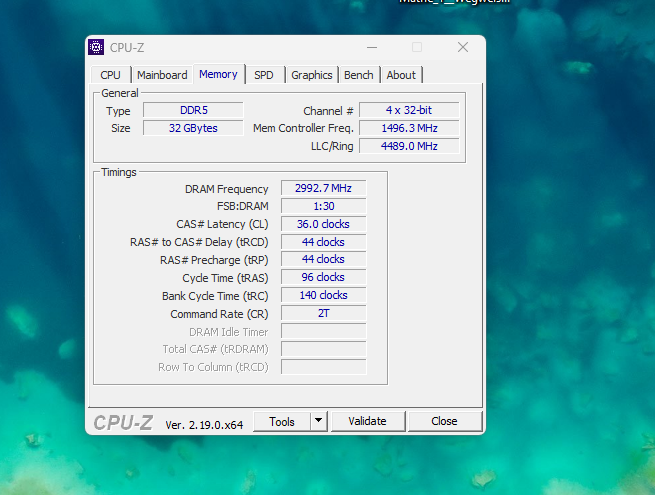Click the 32 GBytes size value

pos(193,128)
